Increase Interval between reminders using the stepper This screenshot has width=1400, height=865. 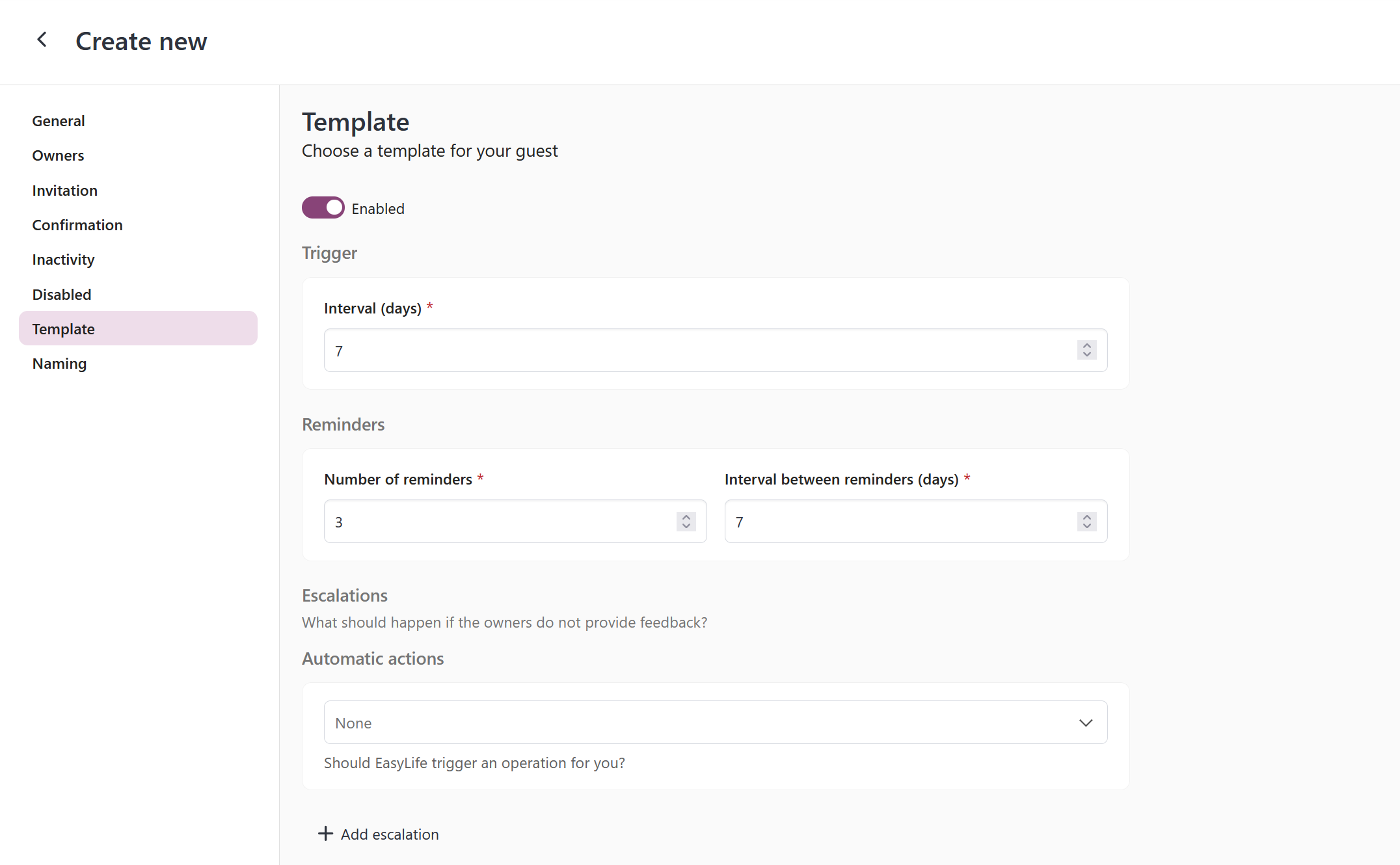1086,517
